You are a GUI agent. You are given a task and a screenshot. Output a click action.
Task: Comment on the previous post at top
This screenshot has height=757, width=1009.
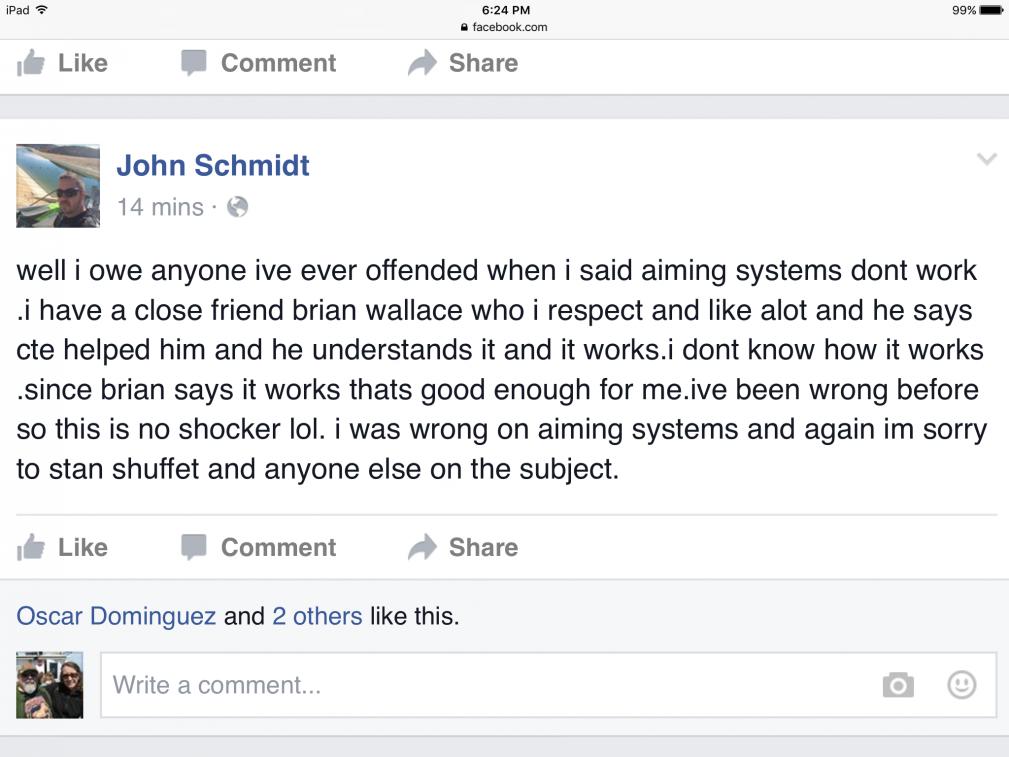259,63
